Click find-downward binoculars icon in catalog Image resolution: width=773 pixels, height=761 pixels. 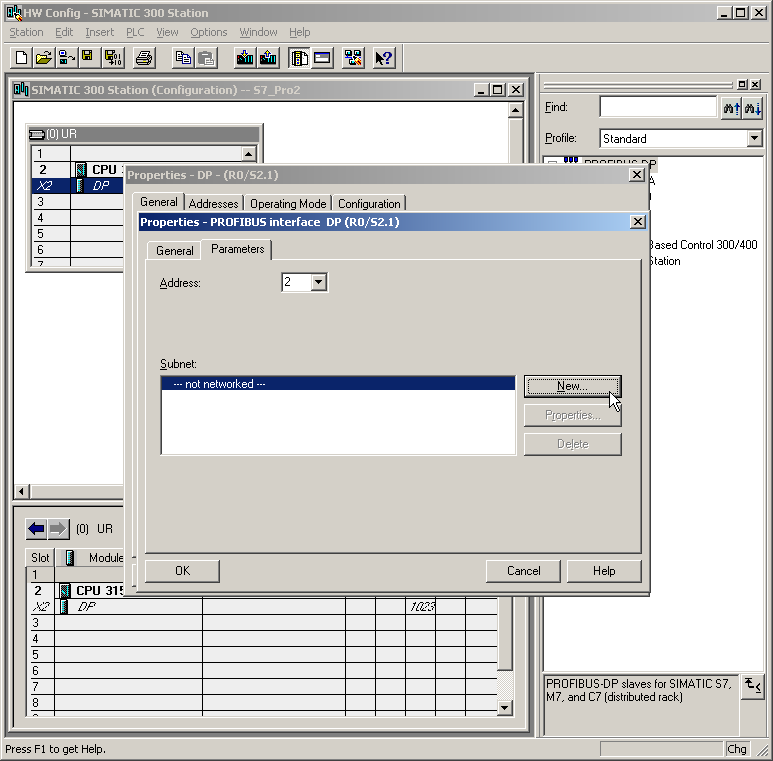coord(753,107)
